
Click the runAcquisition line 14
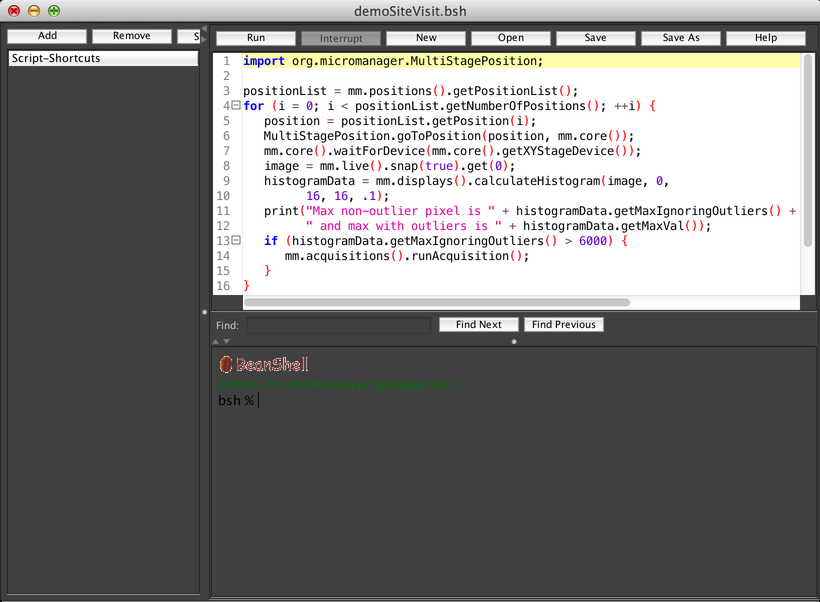tap(407, 256)
